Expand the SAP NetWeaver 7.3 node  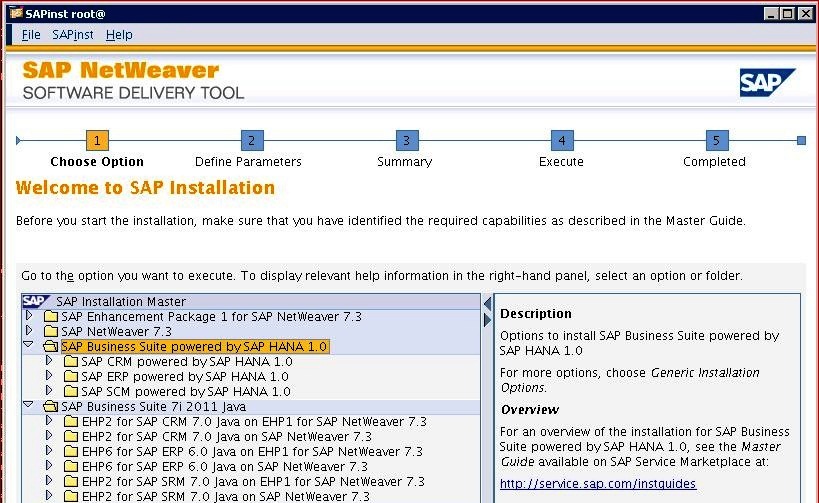click(x=29, y=331)
